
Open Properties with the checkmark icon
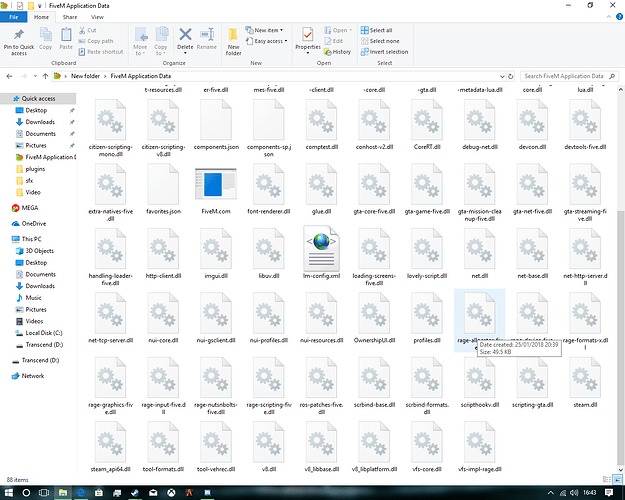[x=308, y=35]
